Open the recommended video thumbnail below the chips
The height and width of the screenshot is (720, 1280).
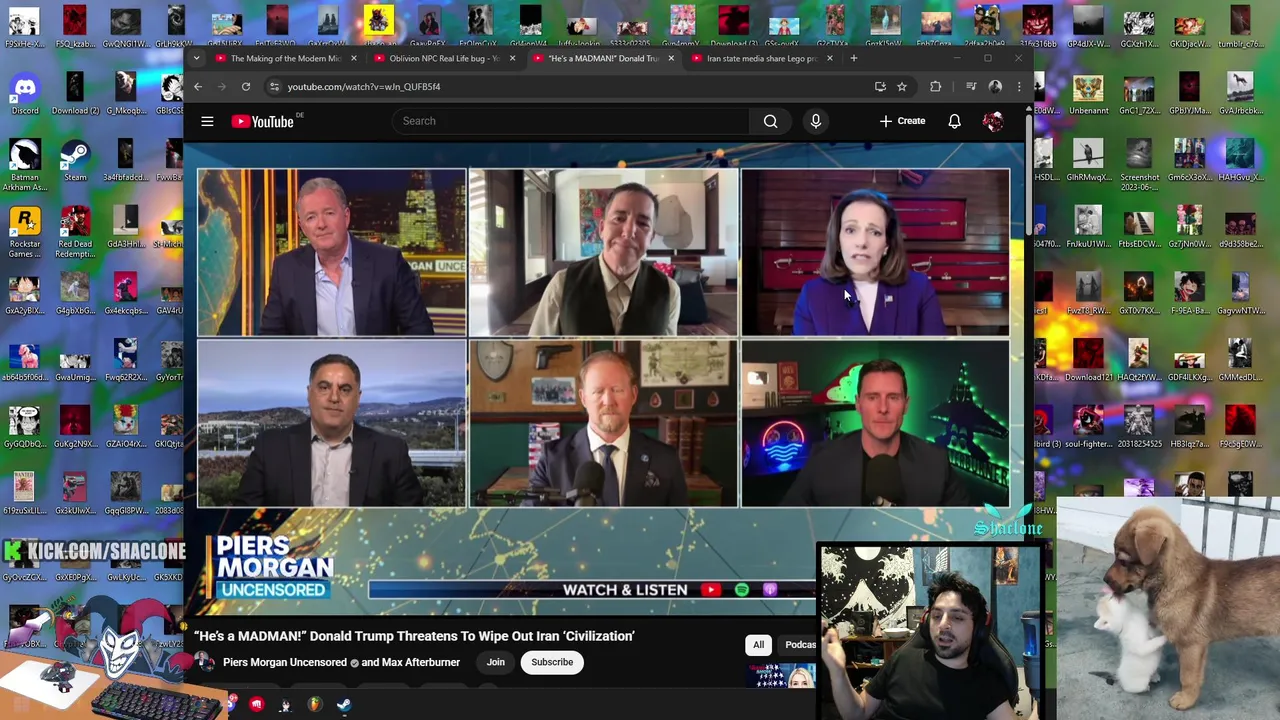click(781, 677)
